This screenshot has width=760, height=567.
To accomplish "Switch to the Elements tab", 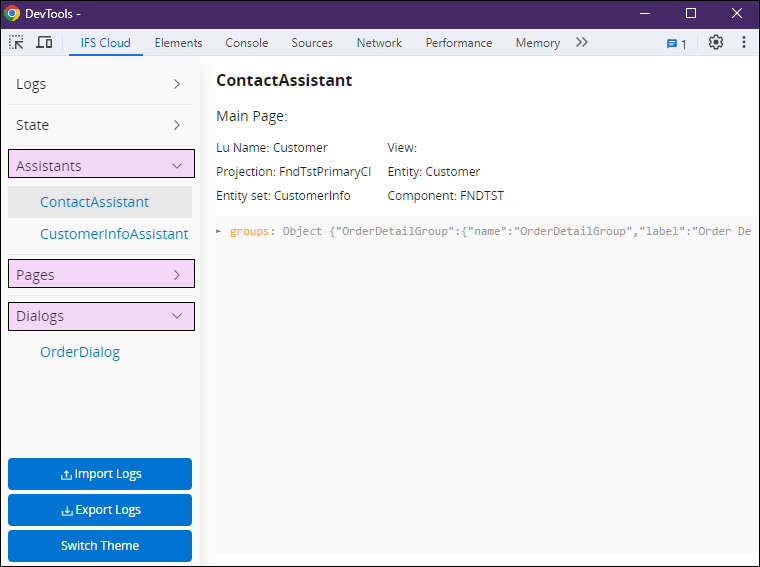I will click(x=178, y=43).
